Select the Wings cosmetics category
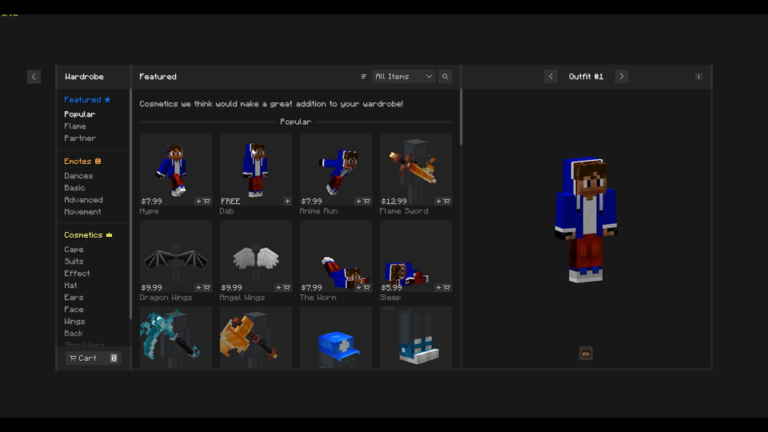This screenshot has height=432, width=768. click(x=75, y=321)
